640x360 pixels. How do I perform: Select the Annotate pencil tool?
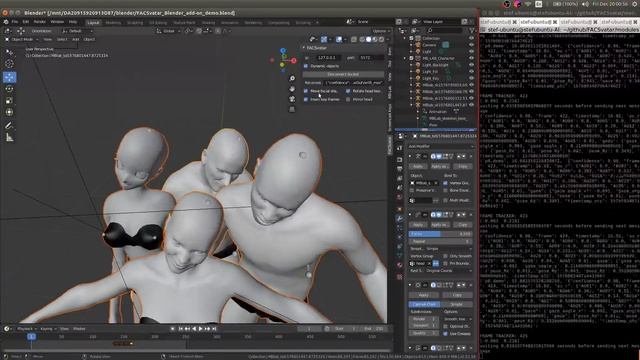click(9, 125)
